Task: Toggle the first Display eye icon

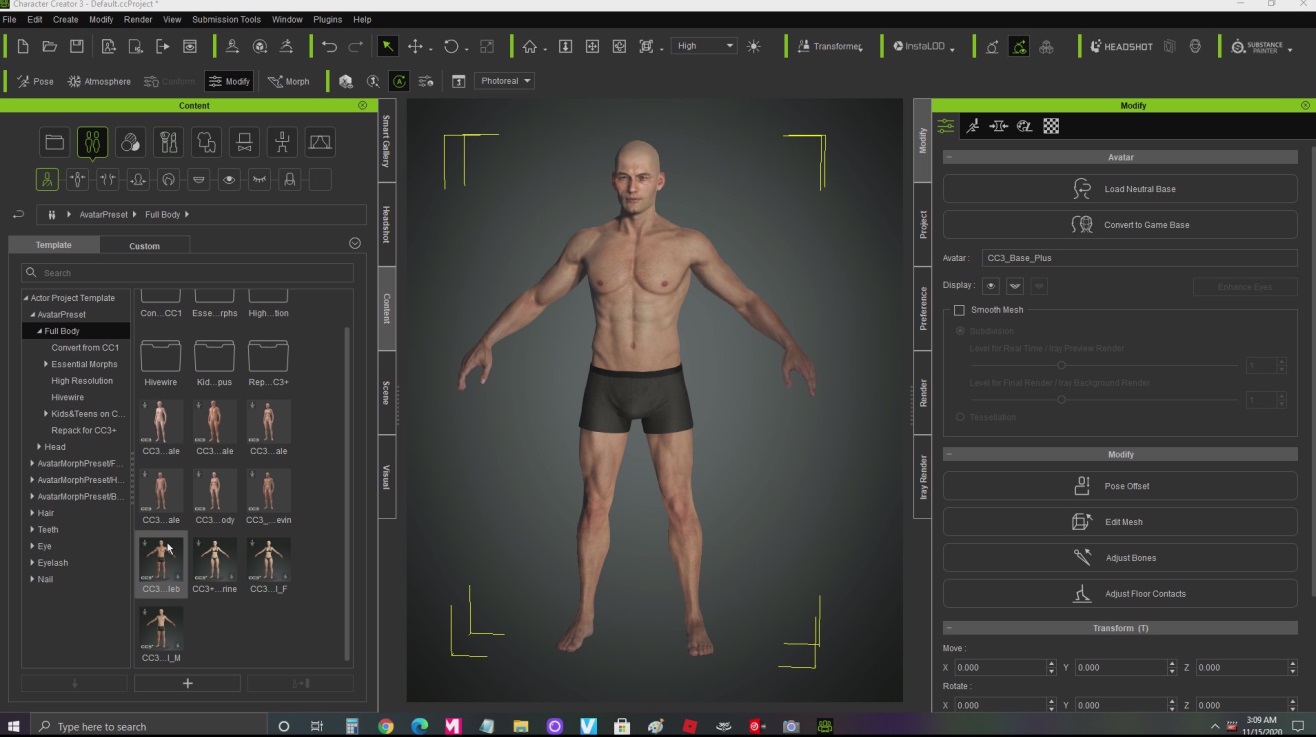Action: [991, 286]
